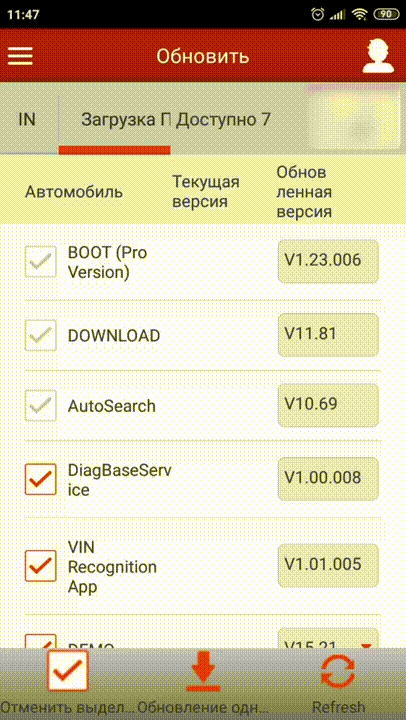The height and width of the screenshot is (720, 406).
Task: Open the user profile icon
Action: [378, 56]
